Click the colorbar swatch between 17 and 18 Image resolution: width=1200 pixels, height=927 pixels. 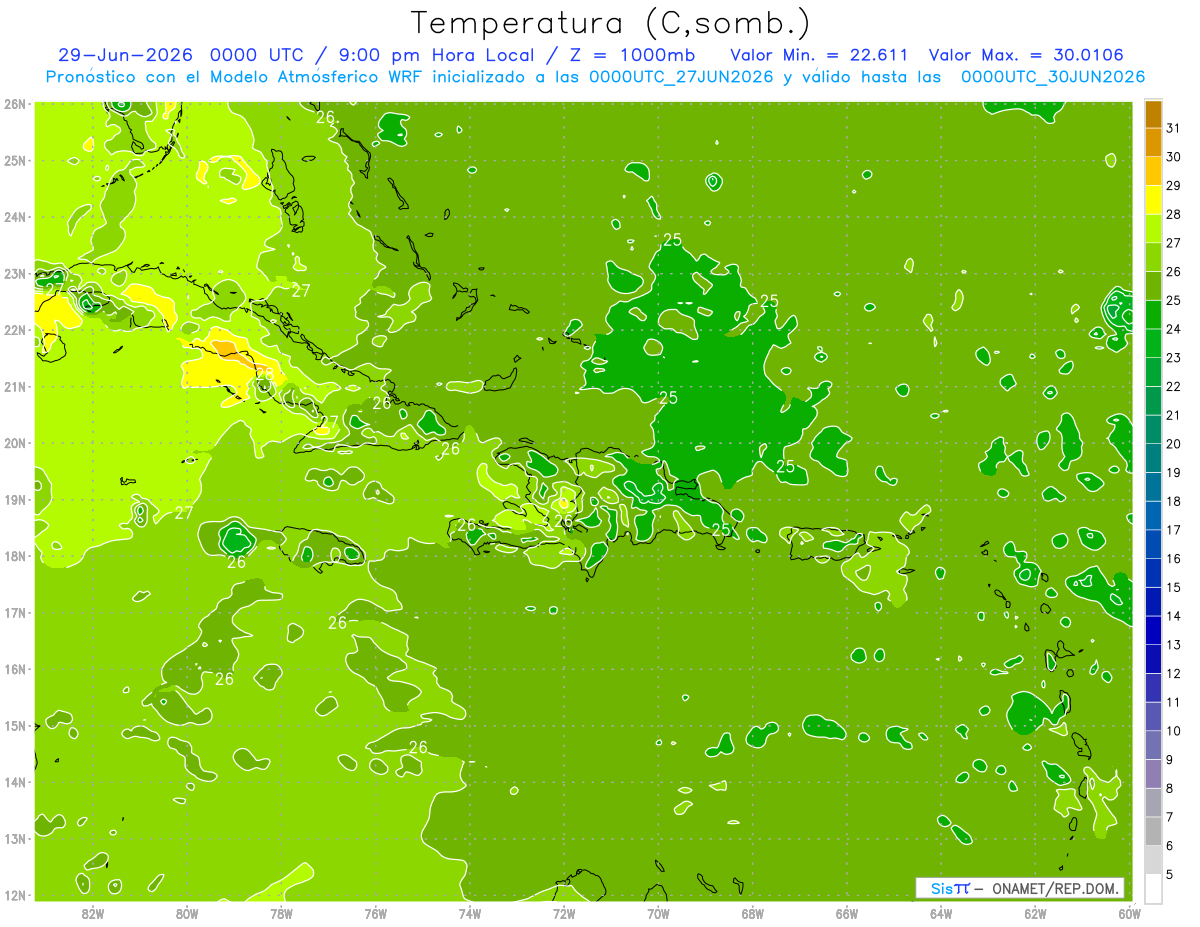[x=1153, y=515]
